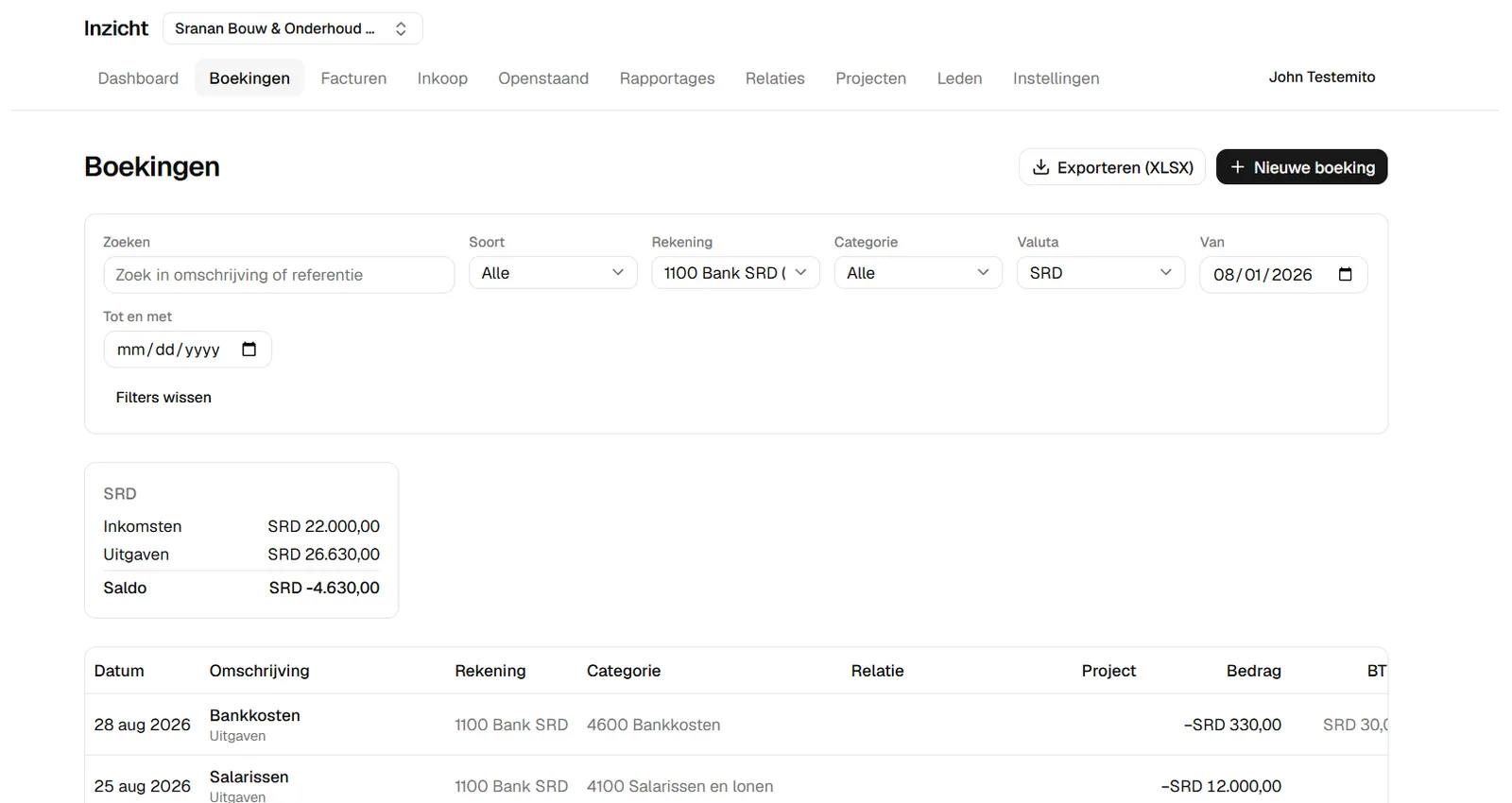The image size is (1512, 803).
Task: Click the Van date field showing 08/01/2026
Action: 1283,275
